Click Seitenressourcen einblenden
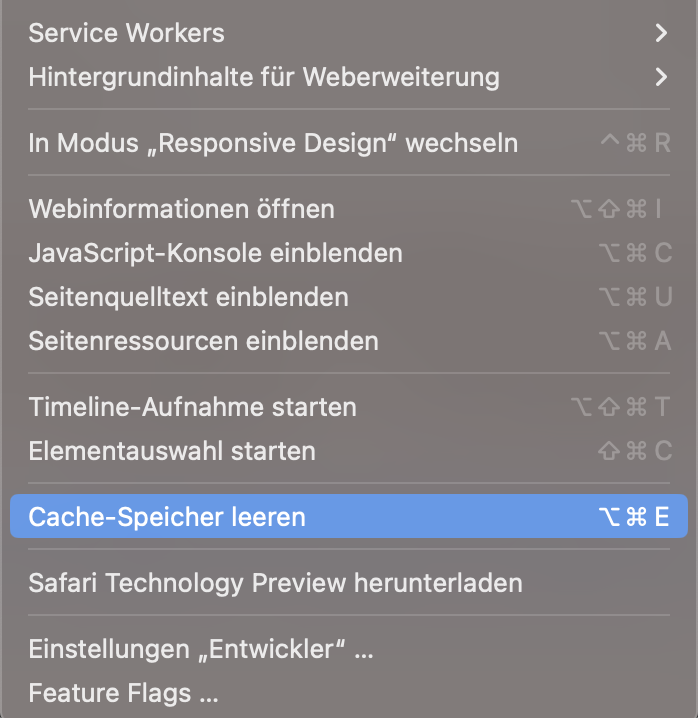This screenshot has width=698, height=718. (204, 341)
